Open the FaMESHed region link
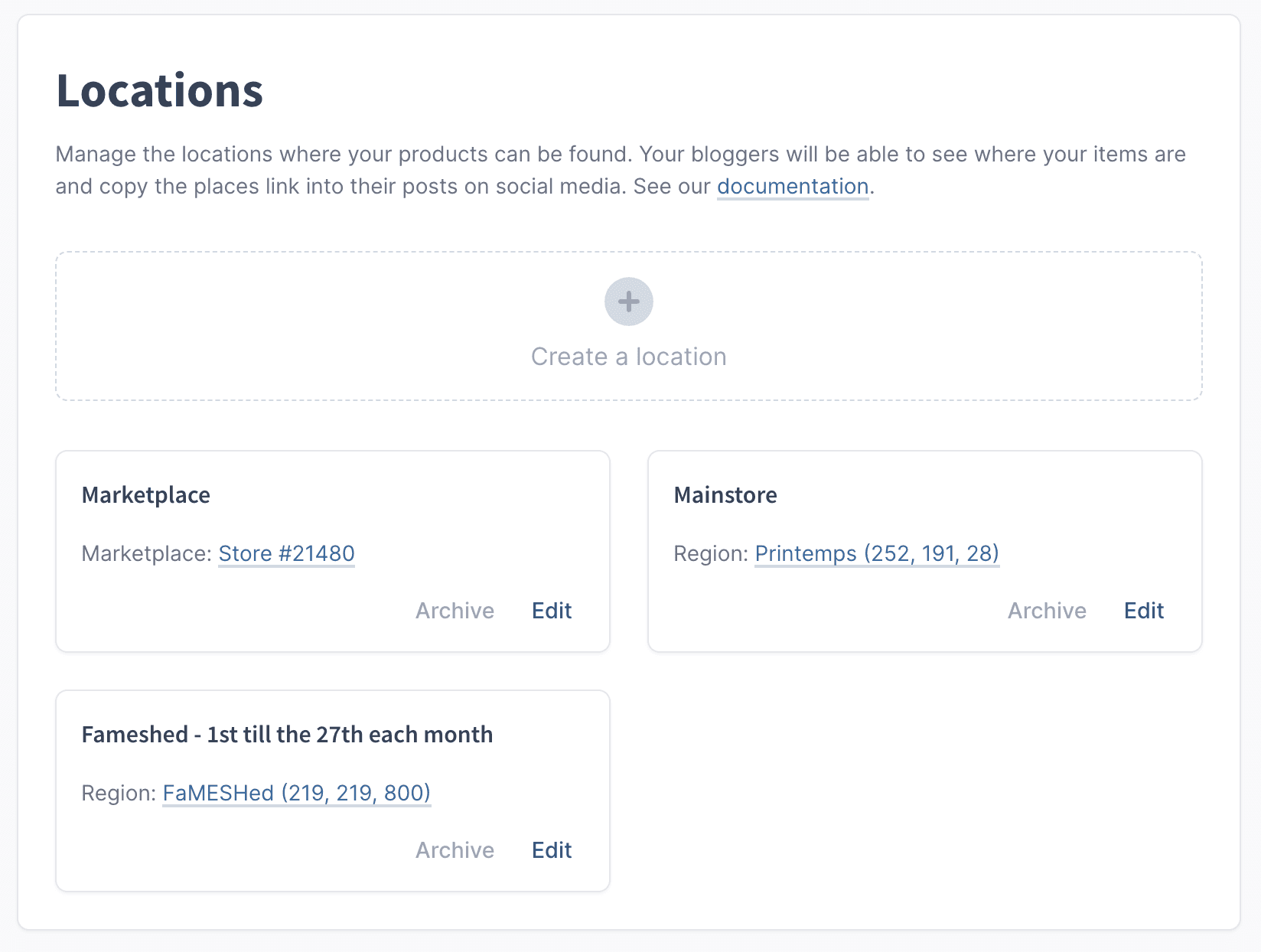This screenshot has height=952, width=1261. pyautogui.click(x=296, y=793)
